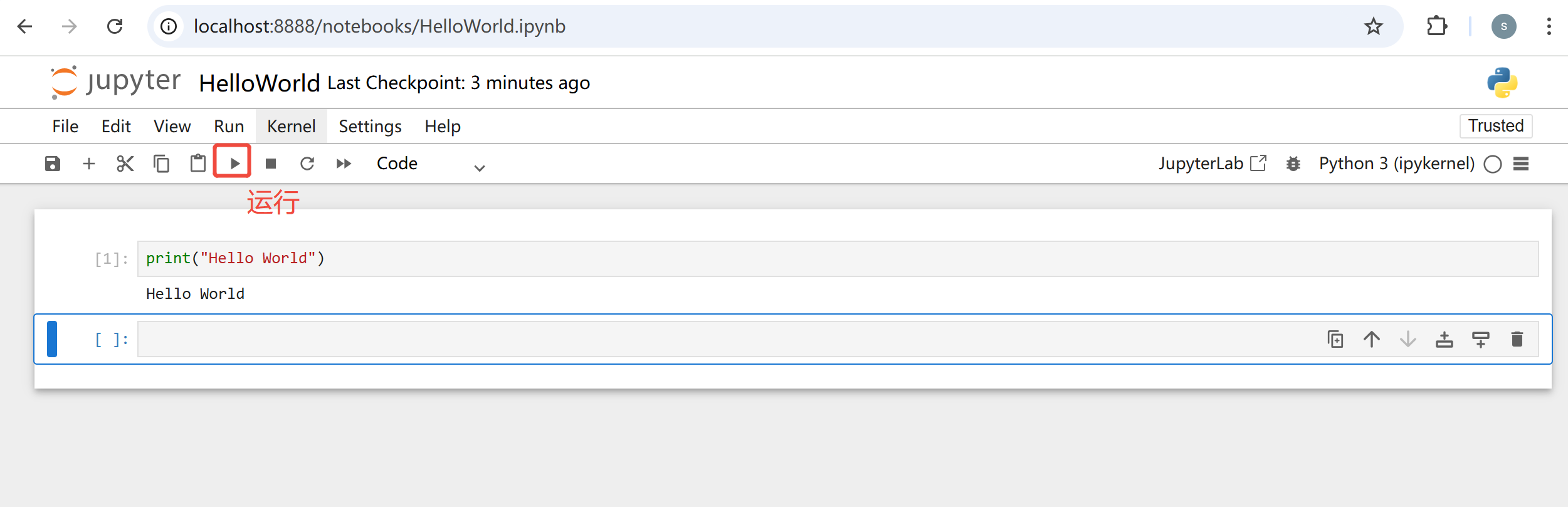This screenshot has height=507, width=1568.
Task: Select the Python 3 (ipykernel) kernel name
Action: tap(1397, 164)
